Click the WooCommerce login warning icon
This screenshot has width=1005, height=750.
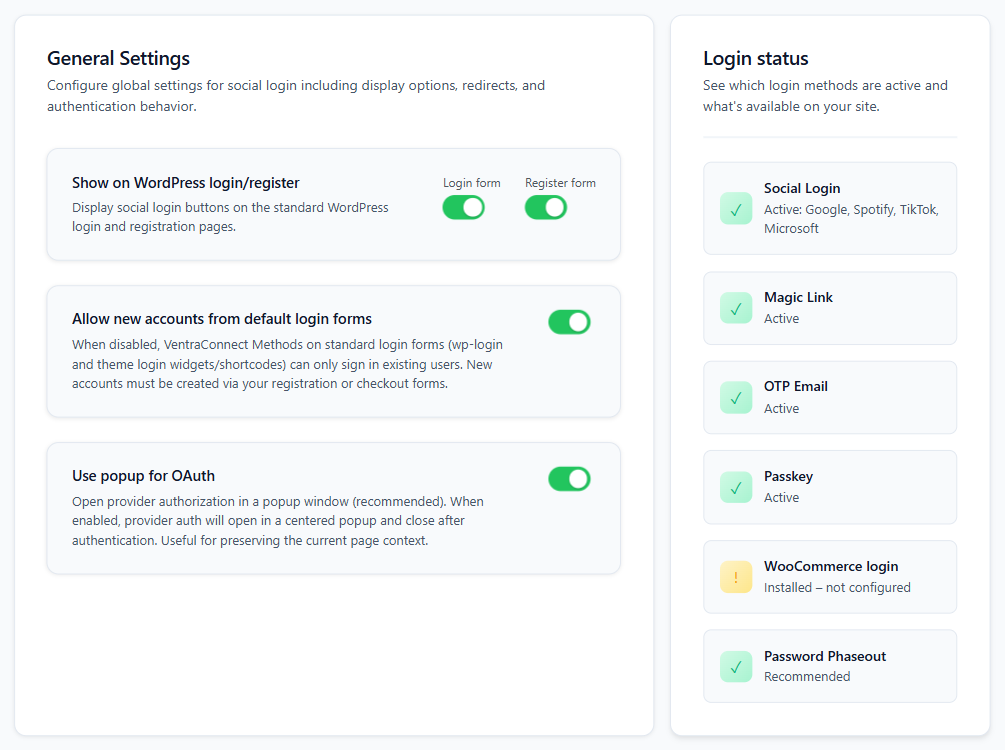pyautogui.click(x=736, y=577)
